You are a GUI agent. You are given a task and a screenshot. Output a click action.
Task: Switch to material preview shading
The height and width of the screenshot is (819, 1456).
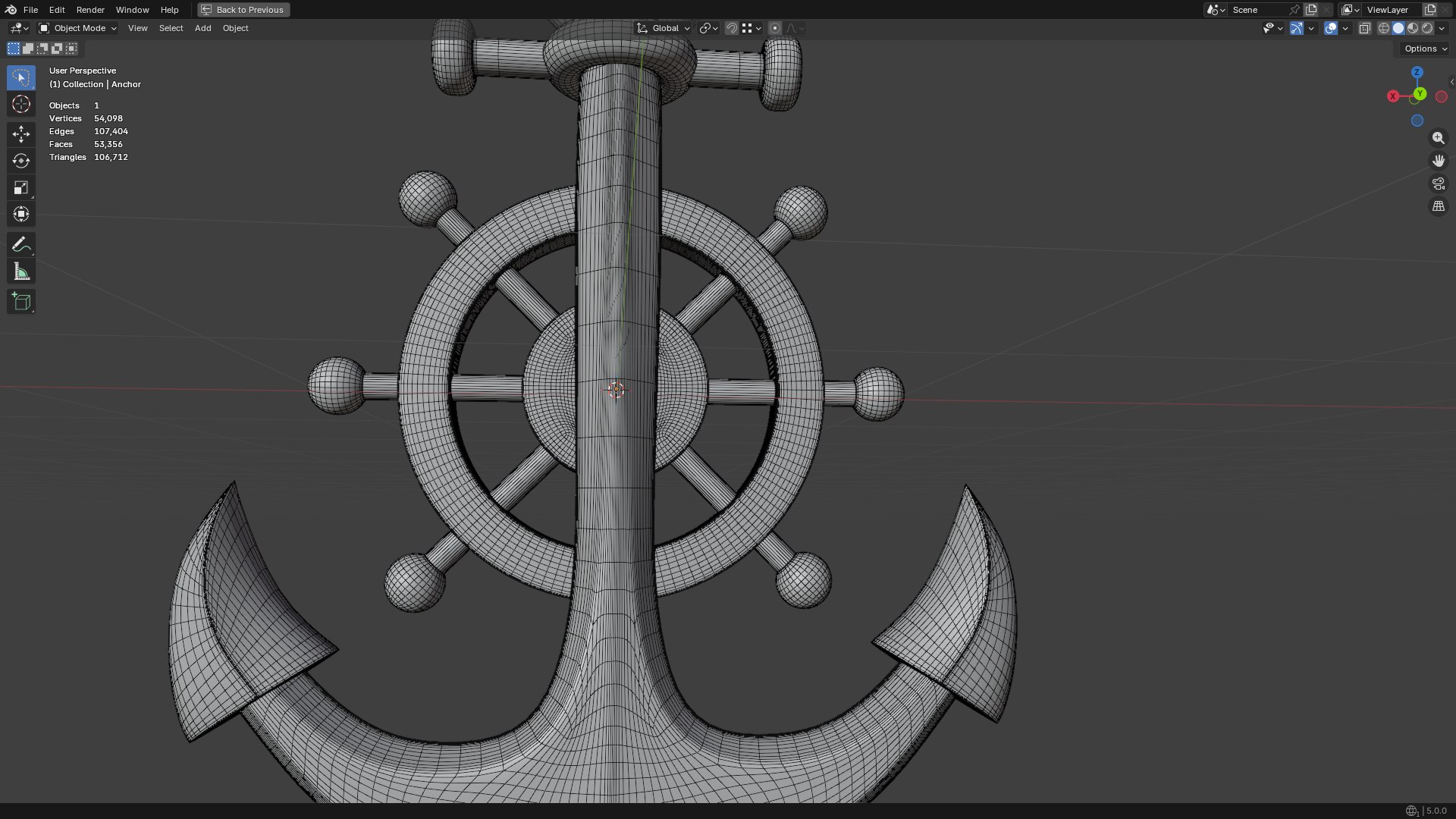click(1413, 28)
